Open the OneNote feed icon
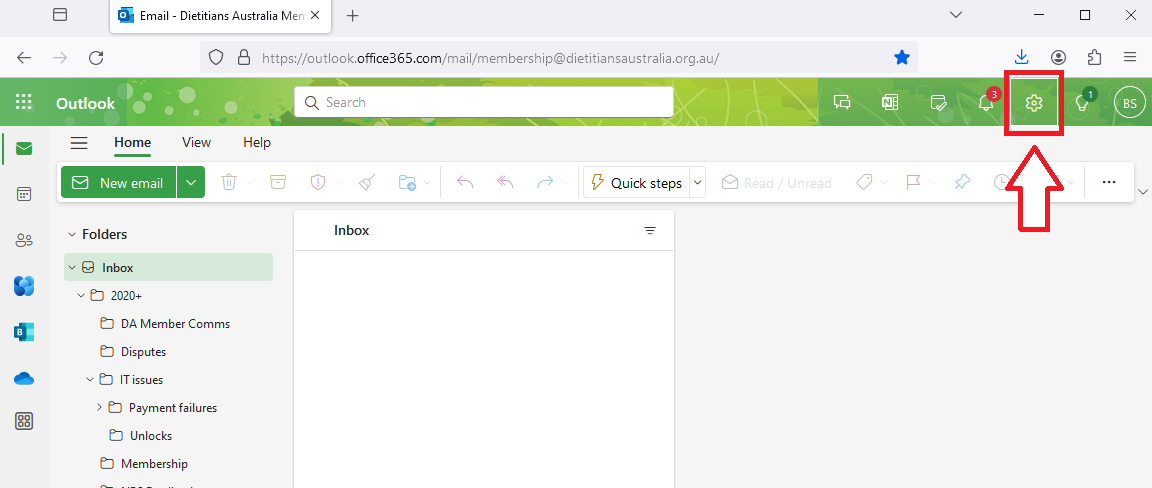The height and width of the screenshot is (488, 1152). (890, 102)
